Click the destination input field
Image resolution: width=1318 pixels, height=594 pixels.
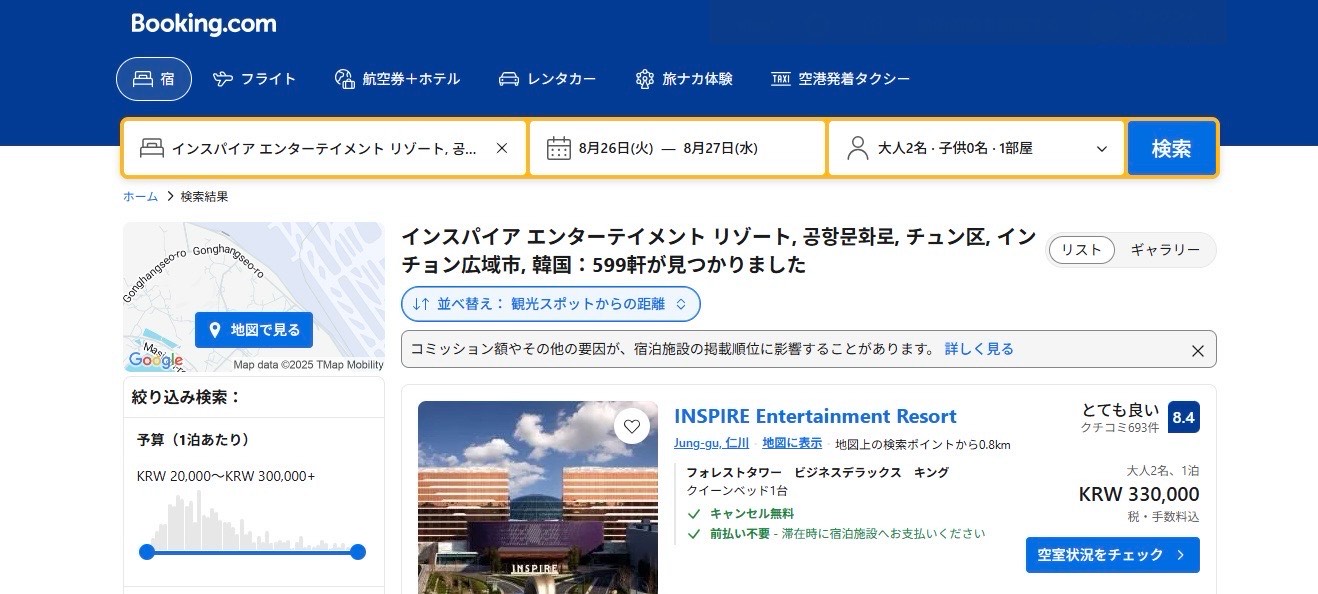[x=325, y=148]
